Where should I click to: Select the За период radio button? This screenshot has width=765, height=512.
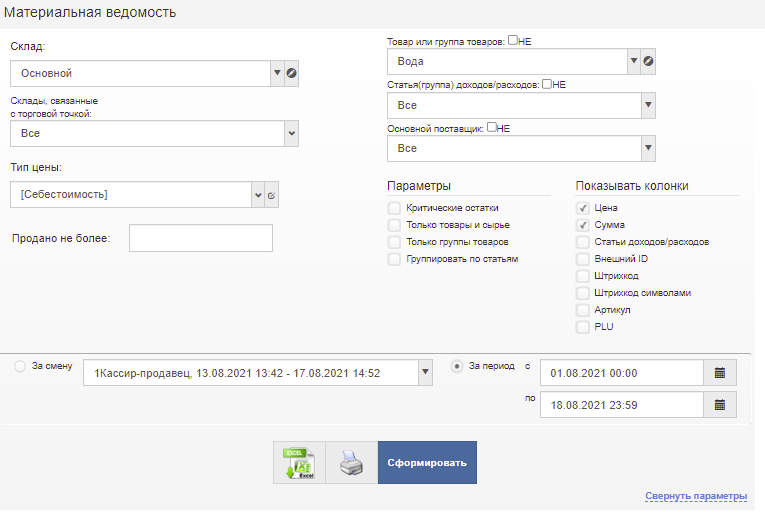pos(457,367)
